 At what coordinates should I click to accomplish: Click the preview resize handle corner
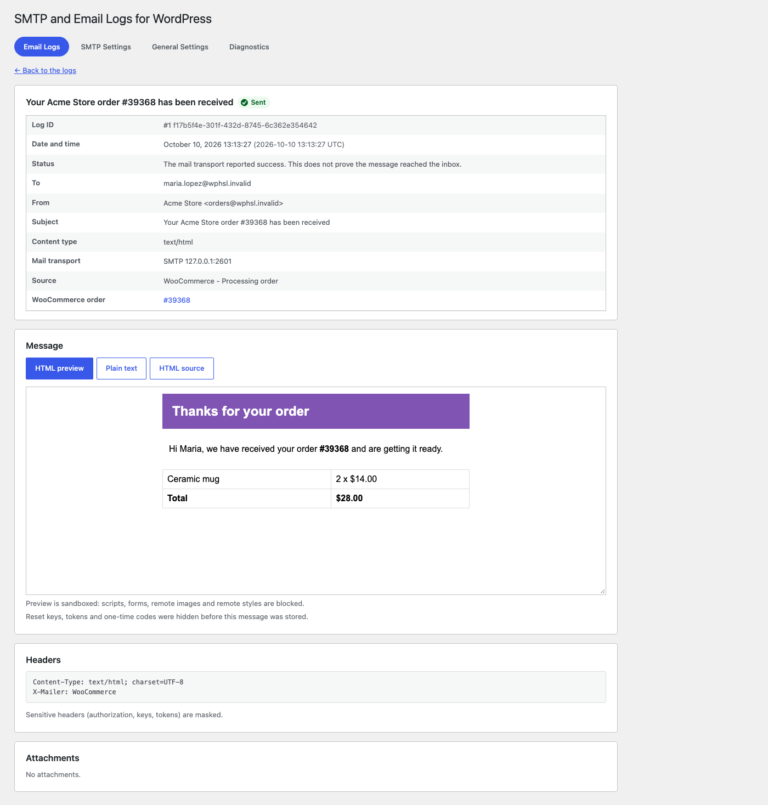[x=603, y=591]
